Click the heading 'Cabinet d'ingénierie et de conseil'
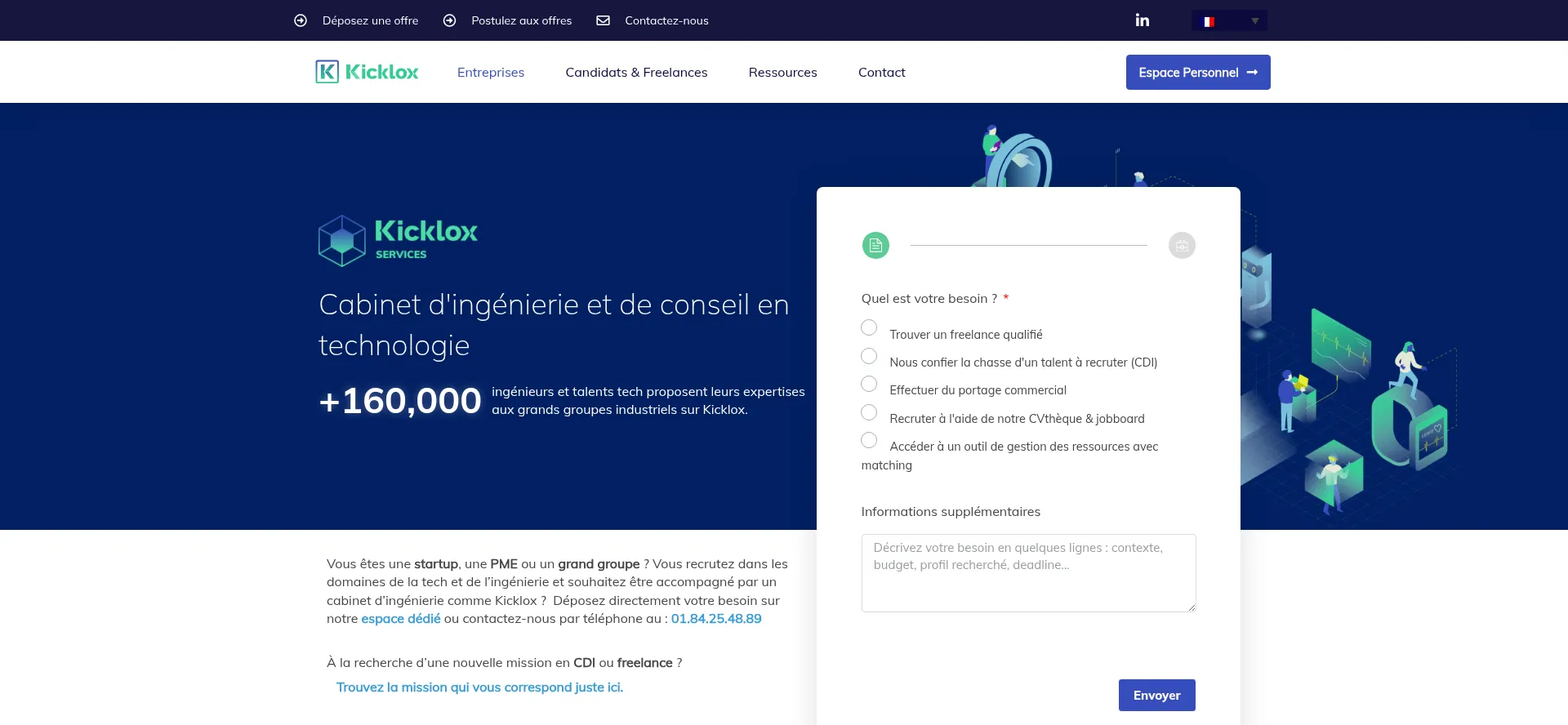Screen dimensions: 1568x725 (x=554, y=325)
